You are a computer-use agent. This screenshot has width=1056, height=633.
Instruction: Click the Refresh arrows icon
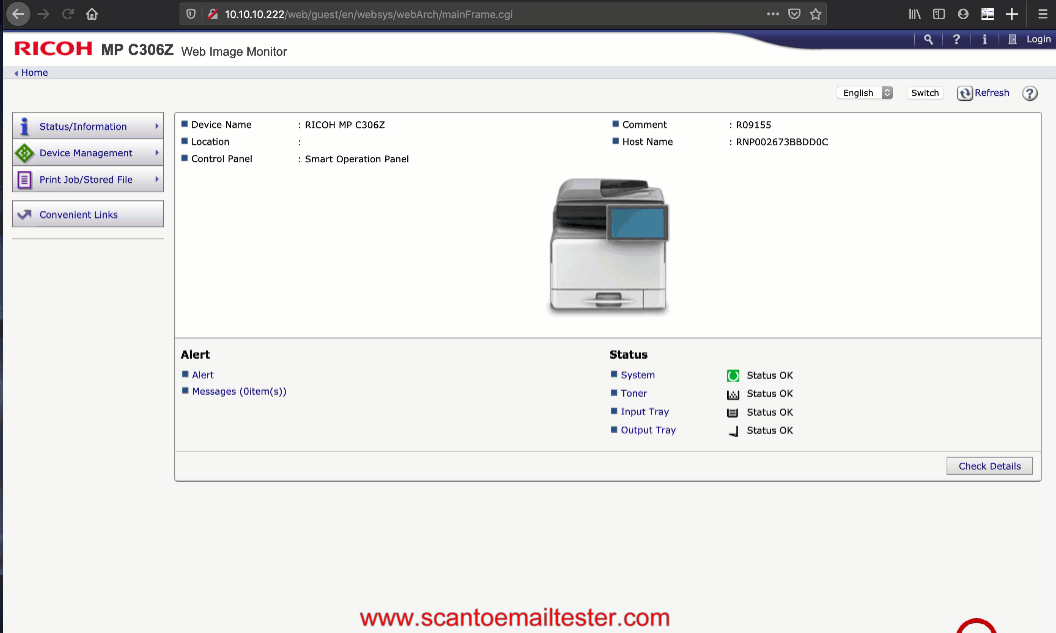(965, 93)
